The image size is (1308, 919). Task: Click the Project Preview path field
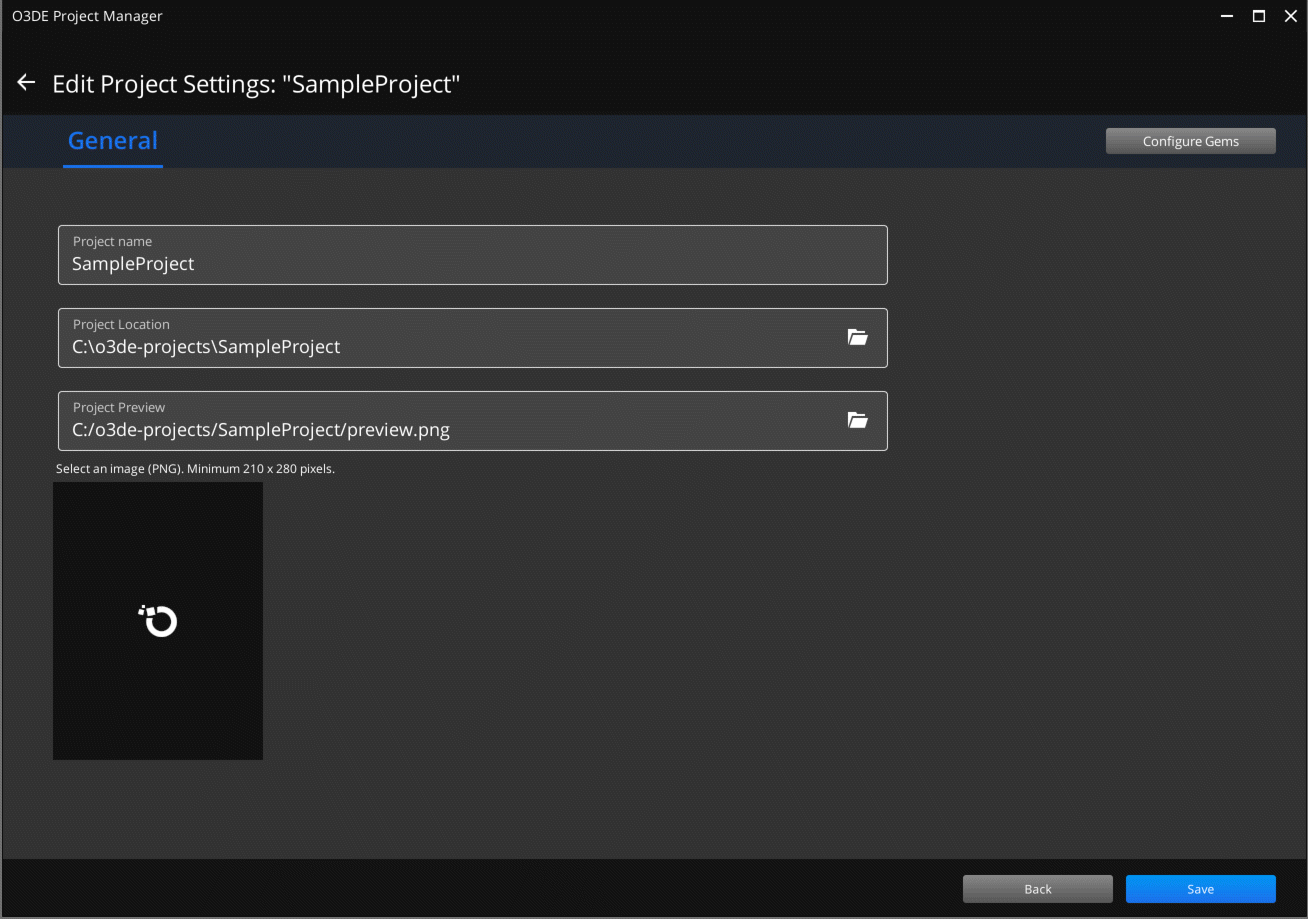point(400,429)
